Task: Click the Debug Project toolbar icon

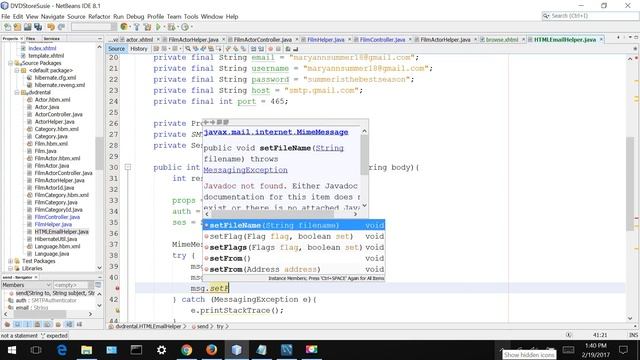Action: coord(171,27)
